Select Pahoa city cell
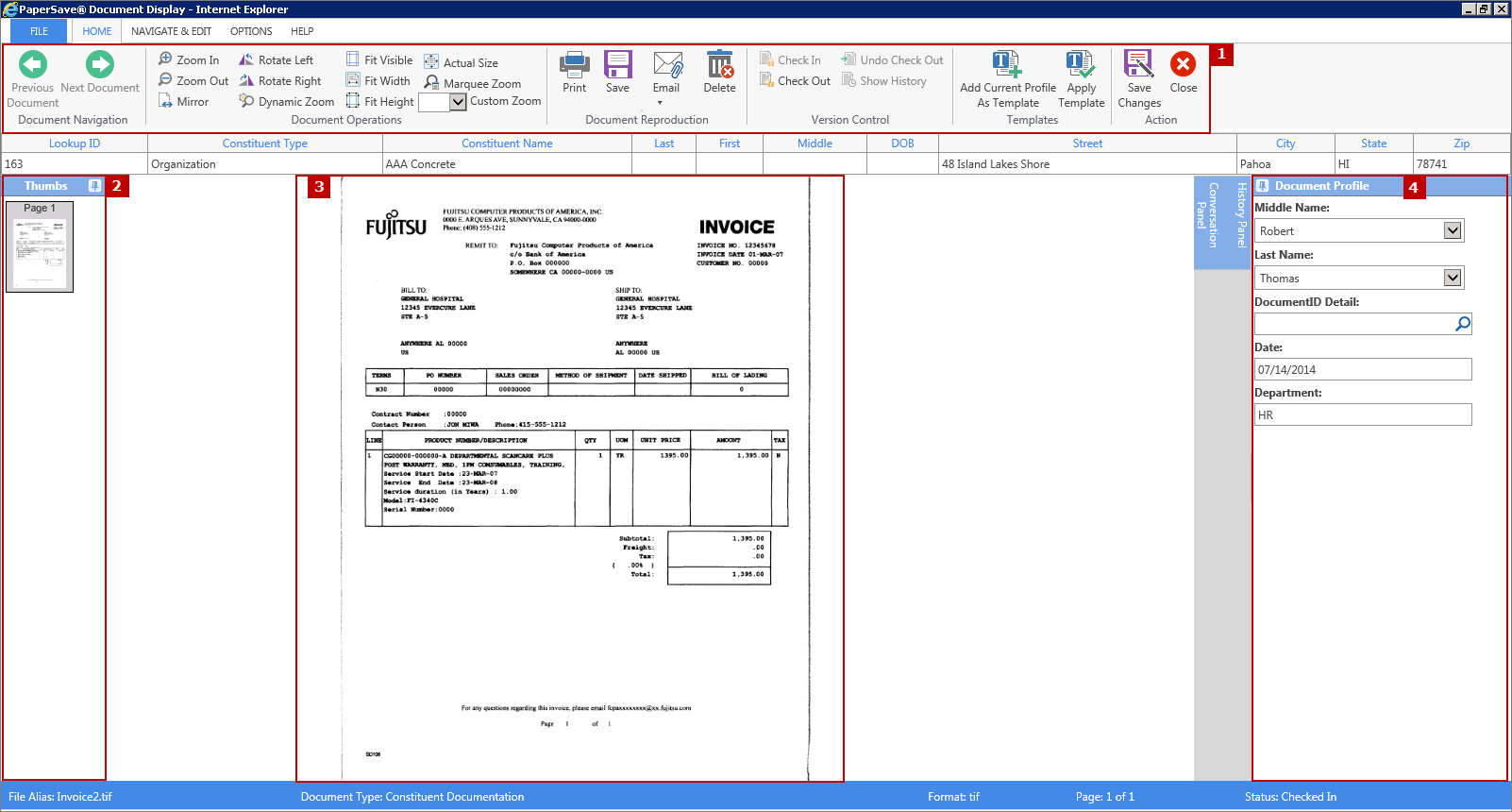Viewport: 1512px width, 812px height. (1285, 164)
